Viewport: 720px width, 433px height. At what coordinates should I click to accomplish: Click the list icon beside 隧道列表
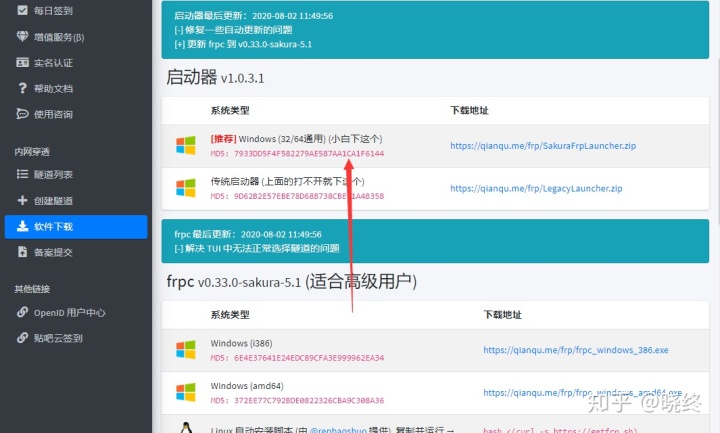22,174
